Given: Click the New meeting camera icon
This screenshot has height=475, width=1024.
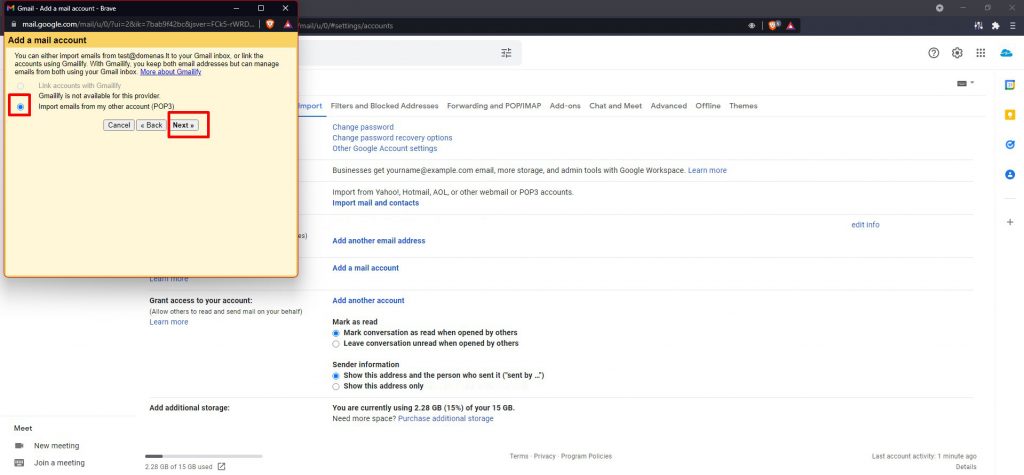Looking at the screenshot, I should (19, 446).
